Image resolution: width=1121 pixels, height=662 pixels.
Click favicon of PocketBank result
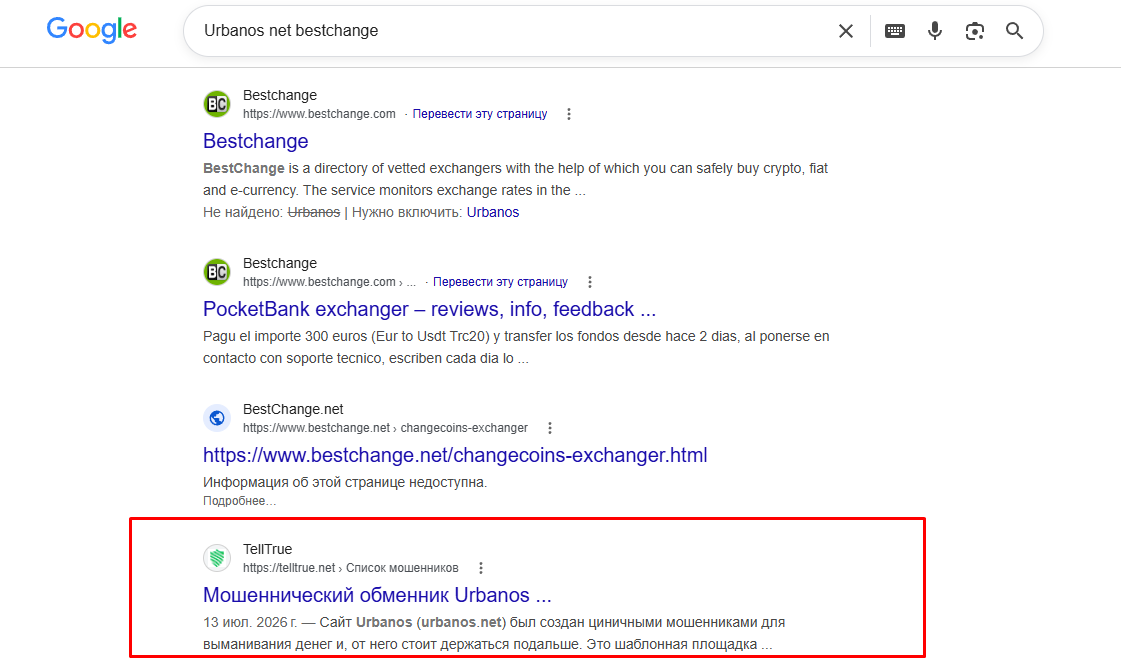(x=217, y=272)
